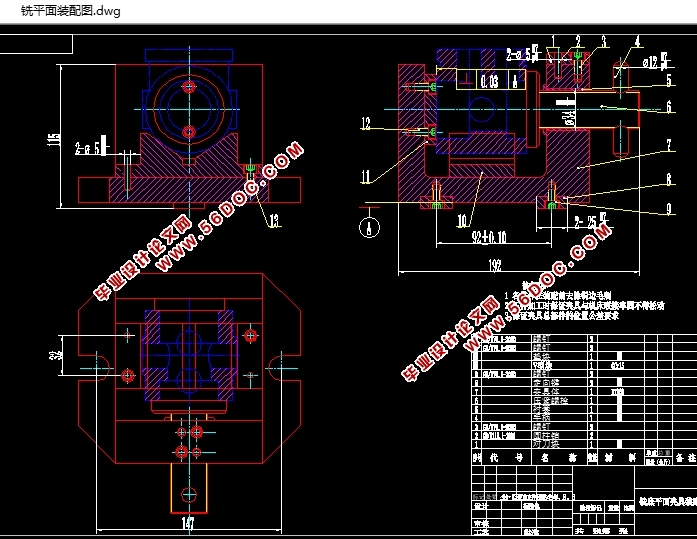Click part balloon number 10
The image size is (697, 539).
coord(463,219)
